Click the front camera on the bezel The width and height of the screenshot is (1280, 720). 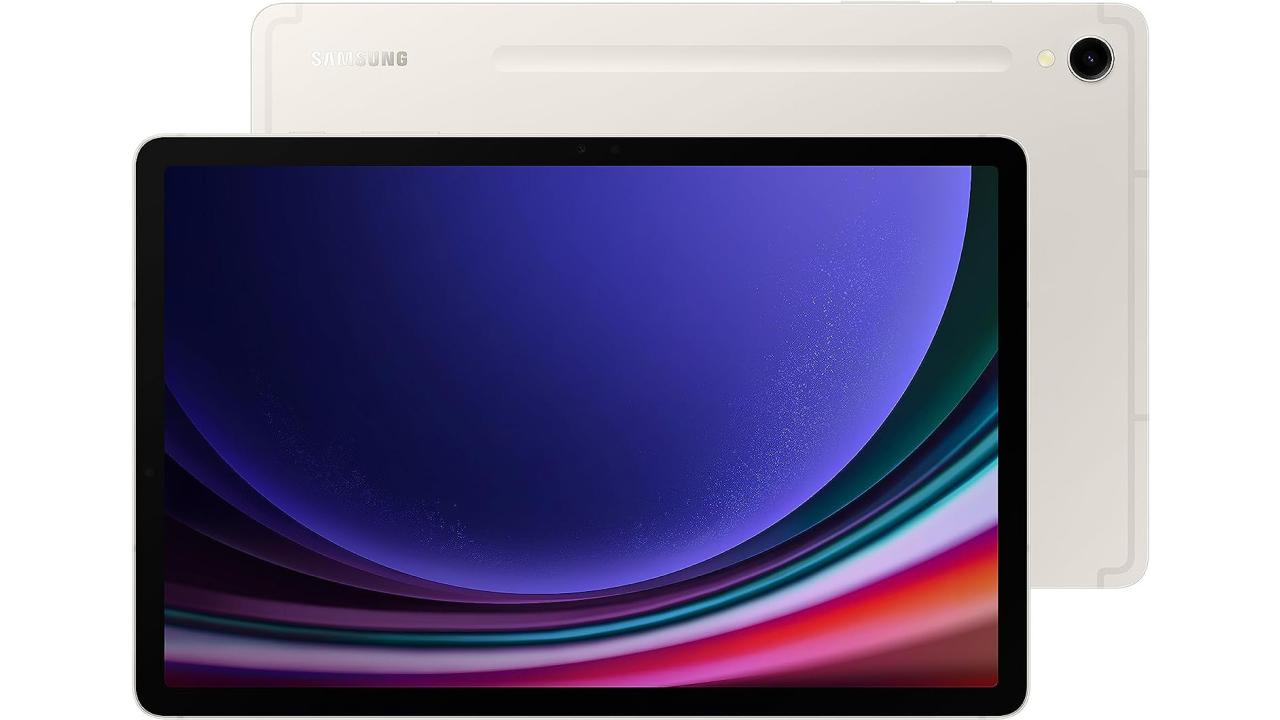[581, 150]
